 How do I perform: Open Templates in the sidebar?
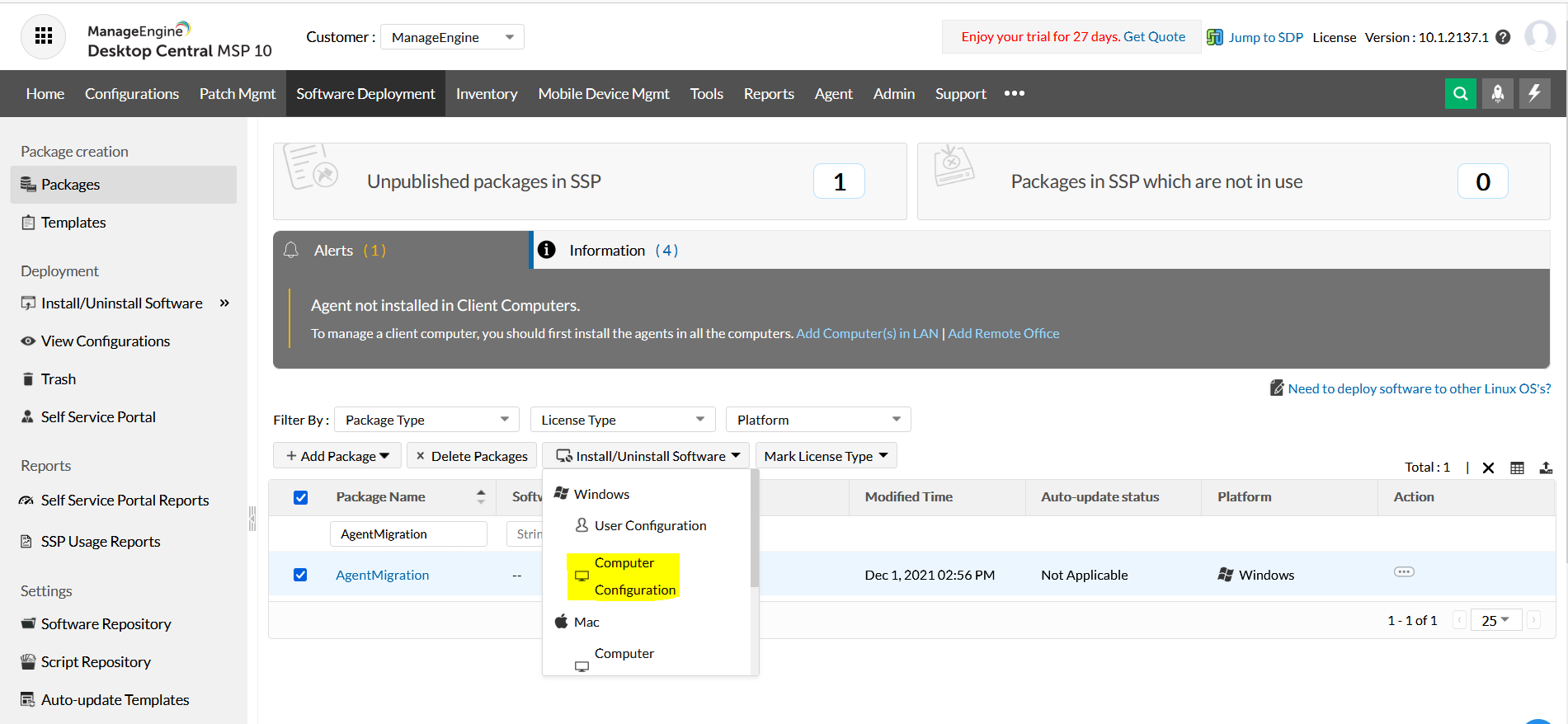[x=73, y=223]
